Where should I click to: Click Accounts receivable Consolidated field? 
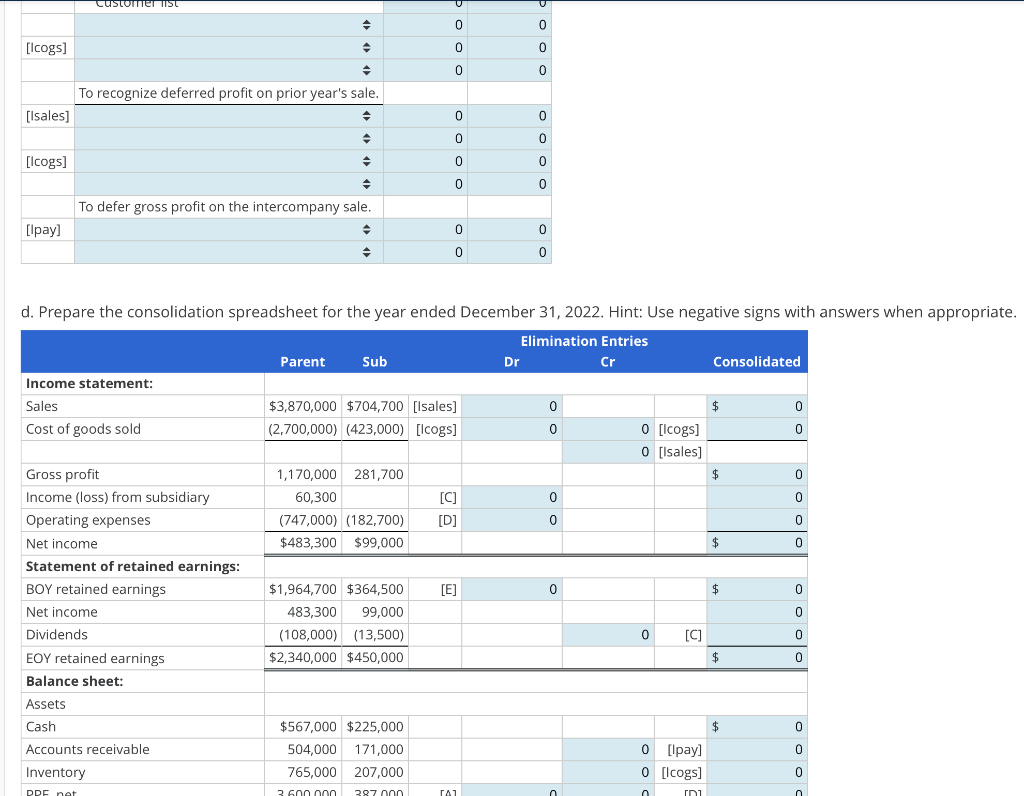(x=757, y=749)
